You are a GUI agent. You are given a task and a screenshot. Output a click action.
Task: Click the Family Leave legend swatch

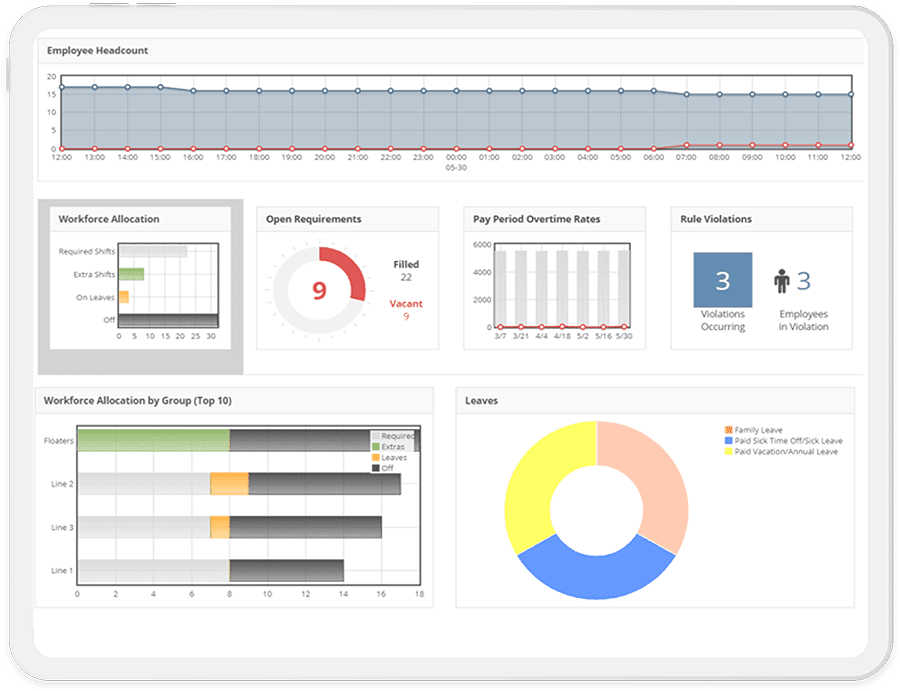tap(728, 430)
